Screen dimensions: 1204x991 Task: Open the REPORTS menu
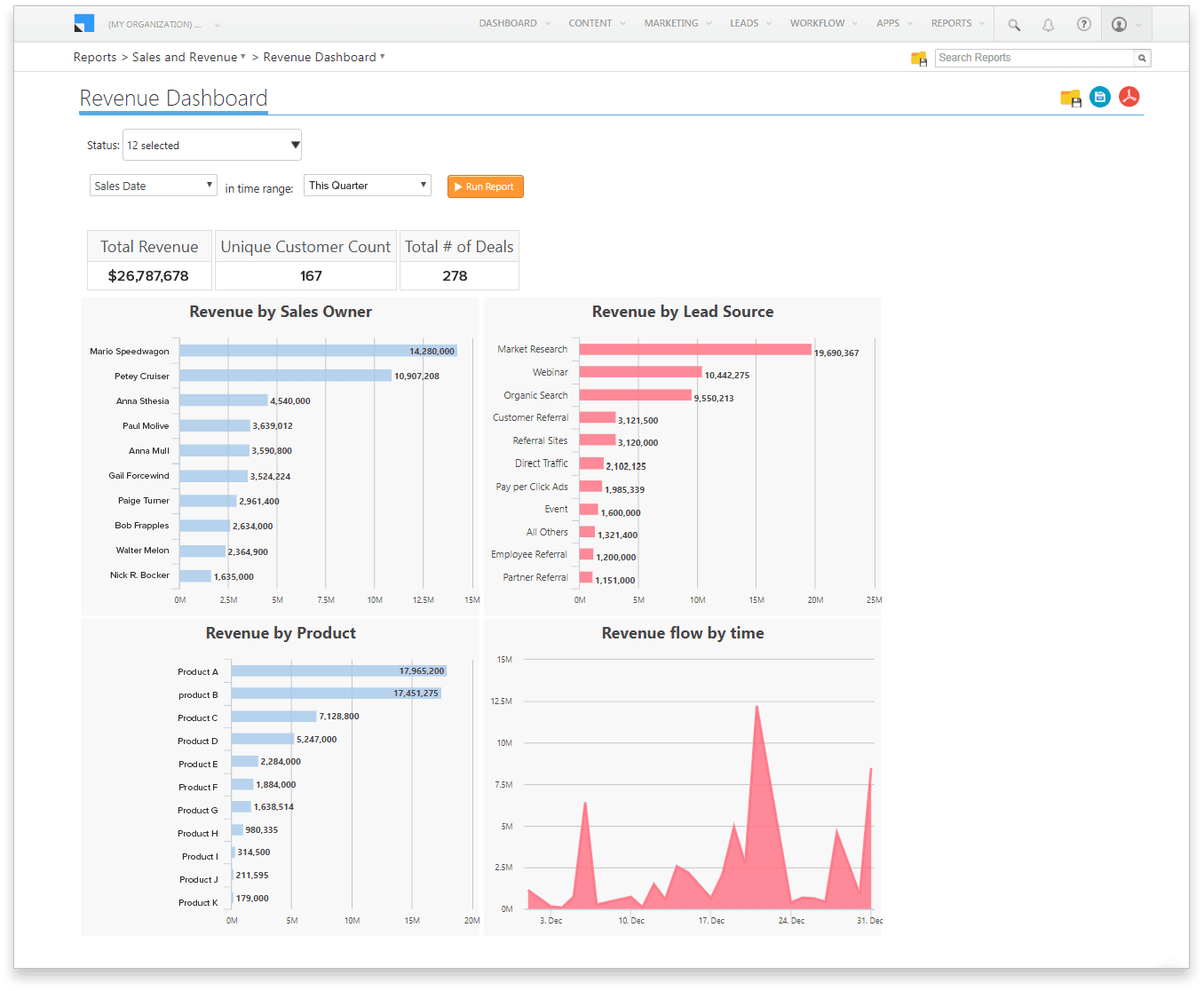click(951, 23)
